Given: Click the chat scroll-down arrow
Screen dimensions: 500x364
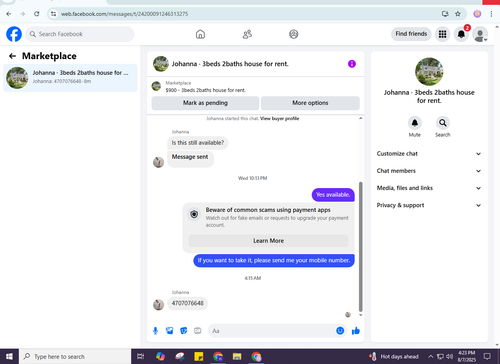Looking at the screenshot, I should [x=360, y=315].
